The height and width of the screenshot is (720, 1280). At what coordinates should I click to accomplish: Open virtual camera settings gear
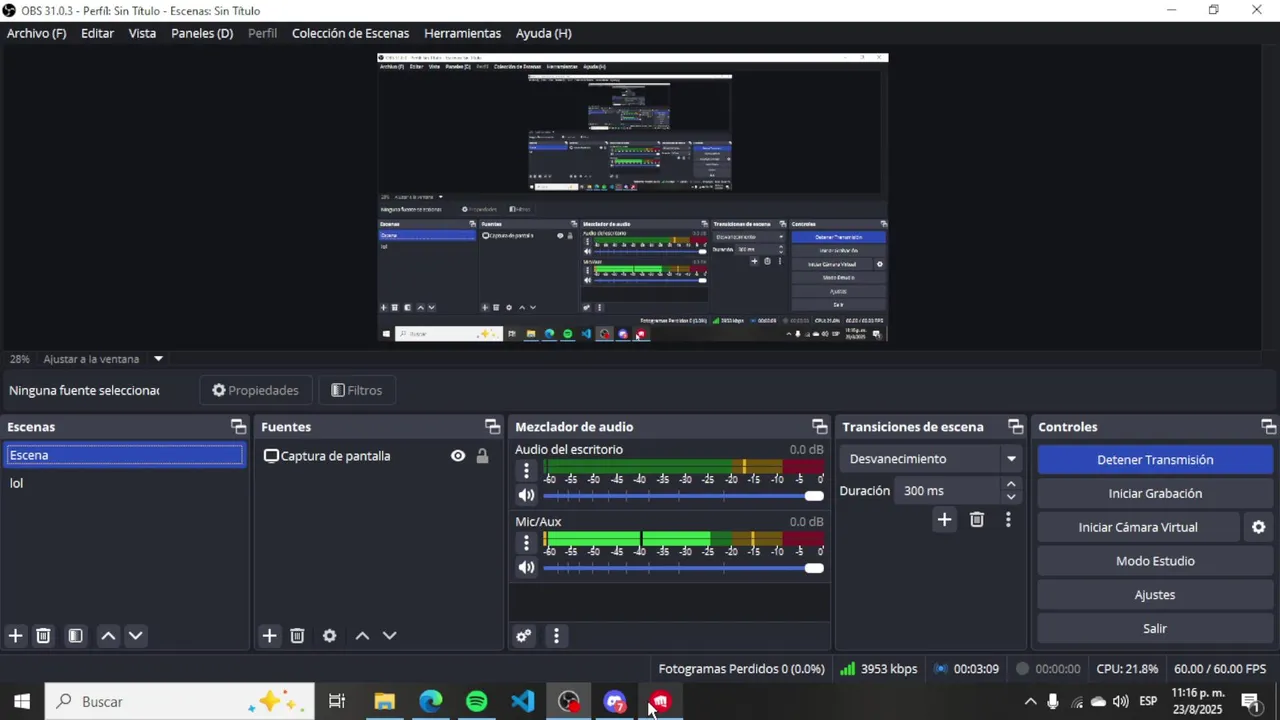coord(1259,527)
